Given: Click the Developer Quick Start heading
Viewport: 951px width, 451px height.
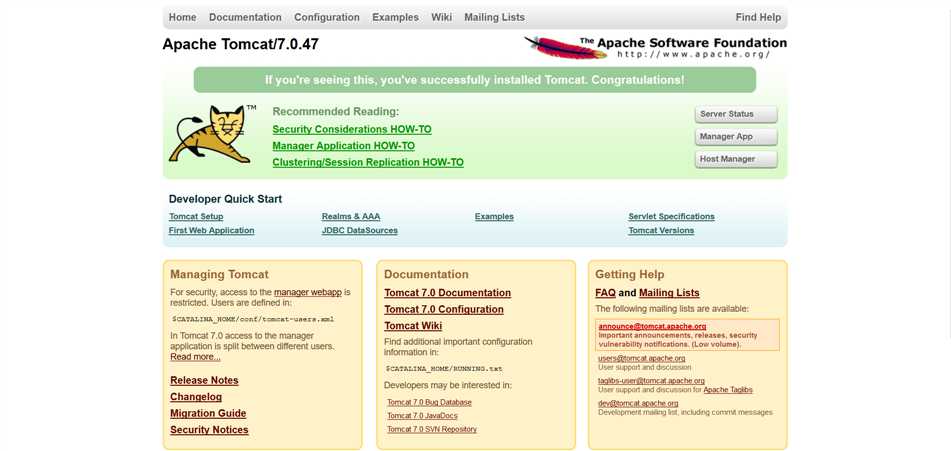Looking at the screenshot, I should tap(225, 199).
